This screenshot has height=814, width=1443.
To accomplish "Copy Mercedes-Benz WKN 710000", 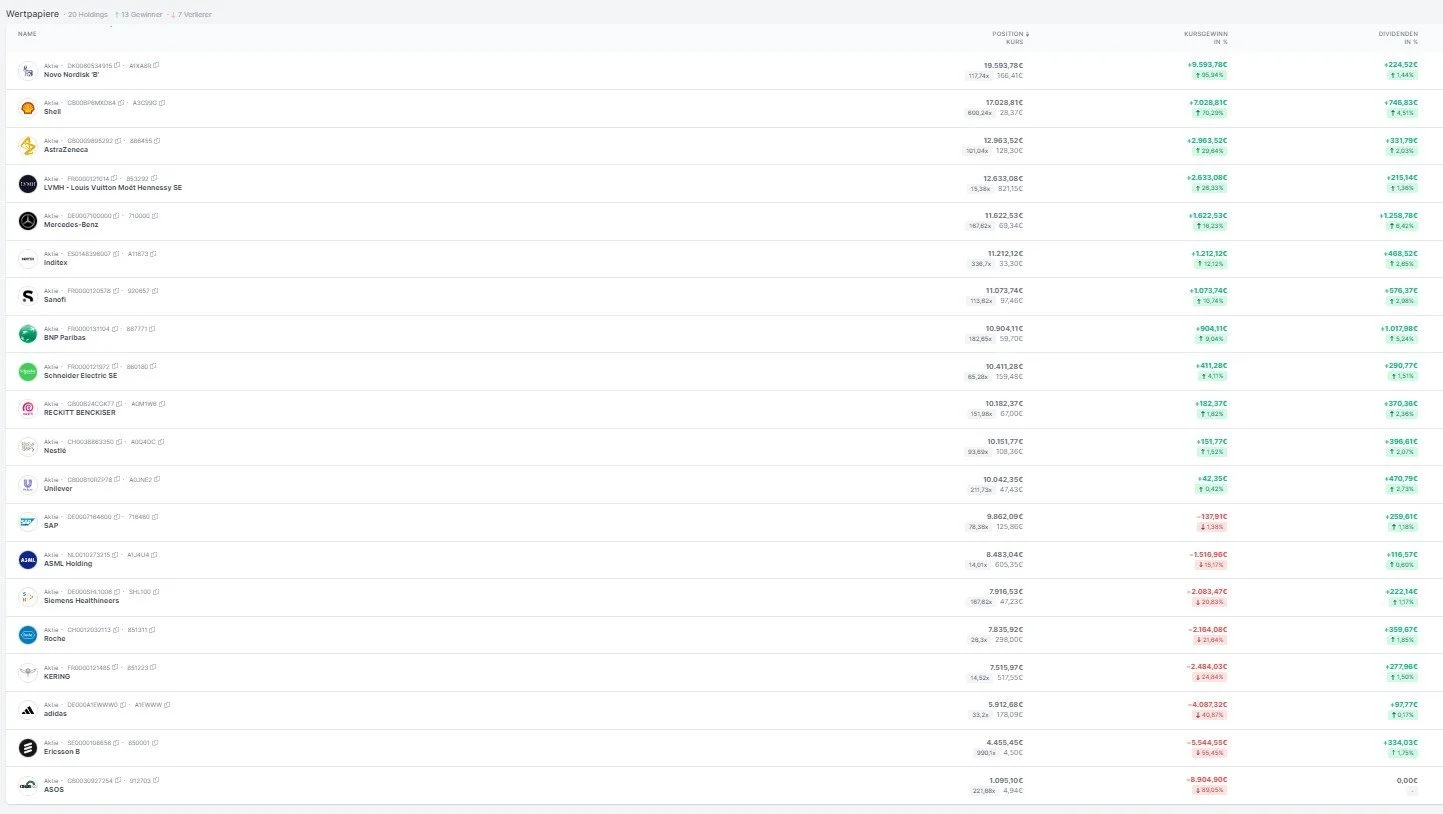I will [156, 215].
